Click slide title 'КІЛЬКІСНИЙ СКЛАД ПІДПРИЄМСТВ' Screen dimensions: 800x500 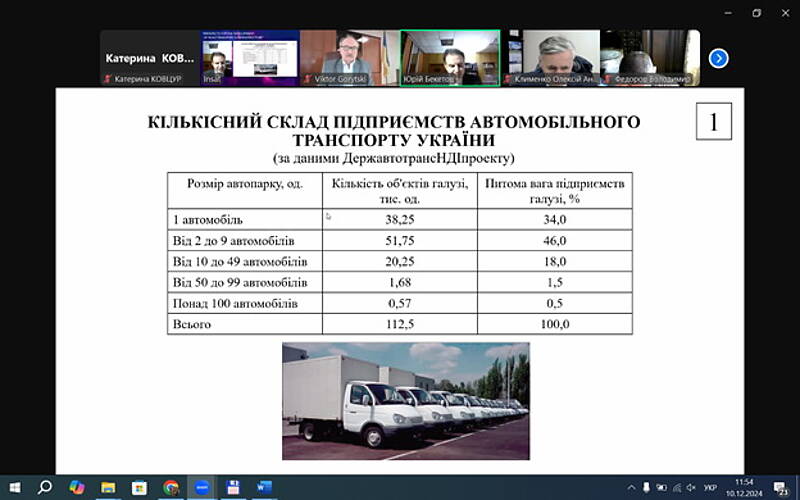[394, 131]
